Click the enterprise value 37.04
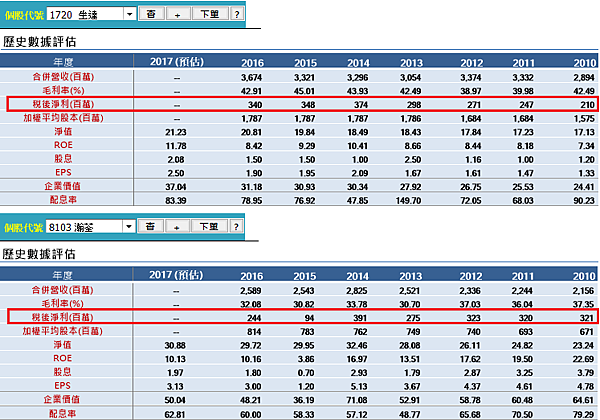Viewport: 600px width, 420px height. click(x=176, y=187)
